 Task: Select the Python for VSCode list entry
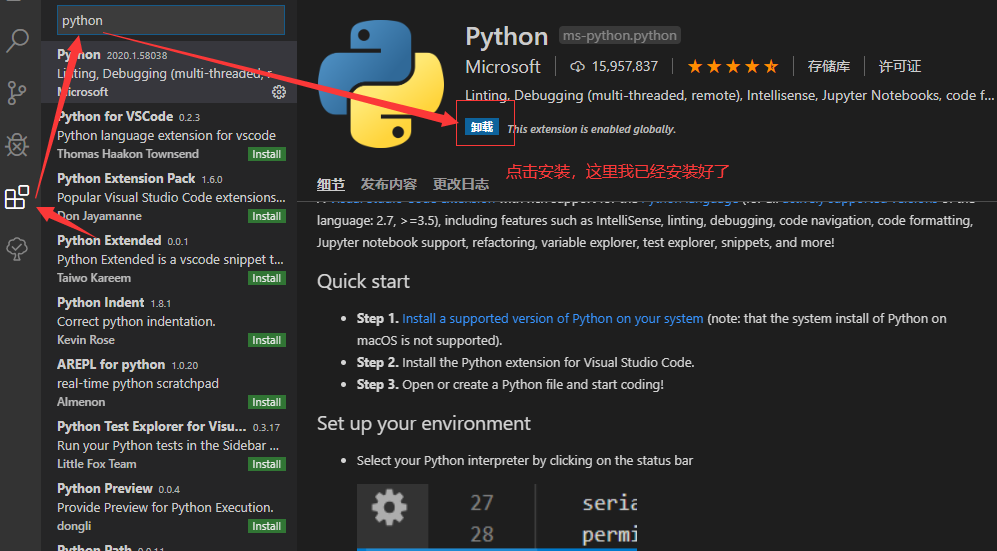pos(168,134)
